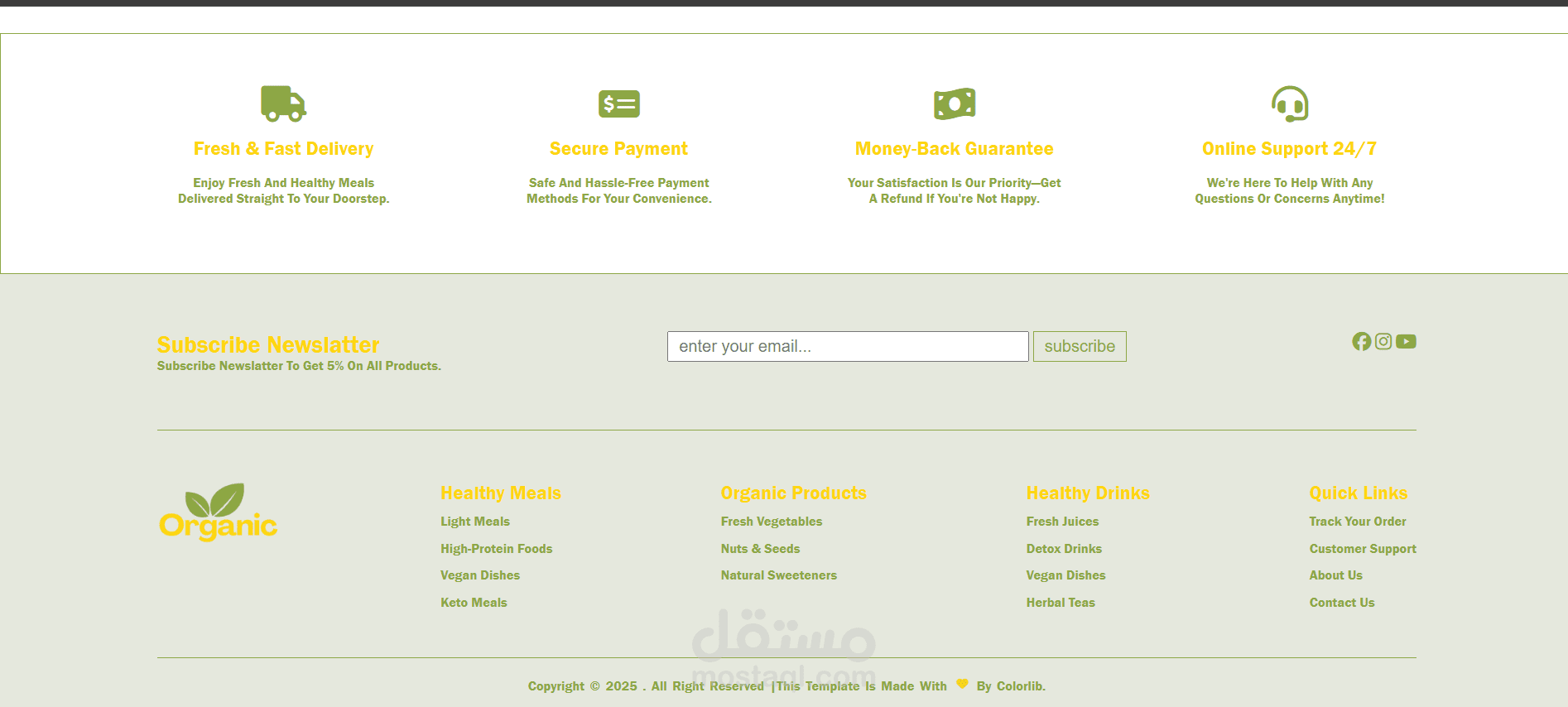Click the Organic leaf logo

[219, 512]
